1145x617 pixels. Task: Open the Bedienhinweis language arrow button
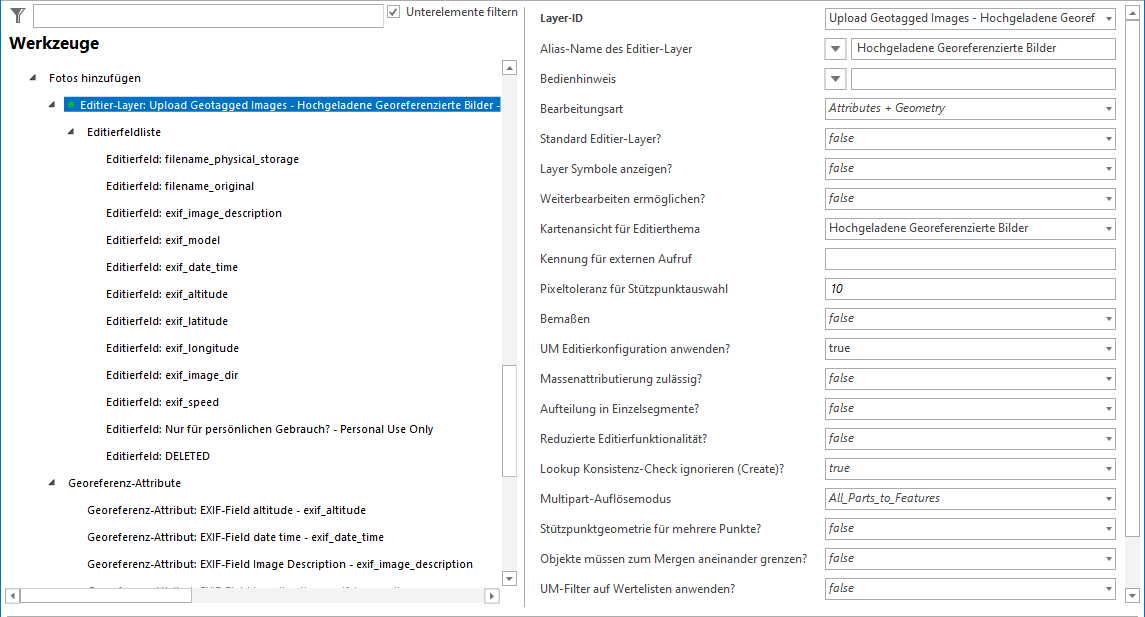(837, 79)
